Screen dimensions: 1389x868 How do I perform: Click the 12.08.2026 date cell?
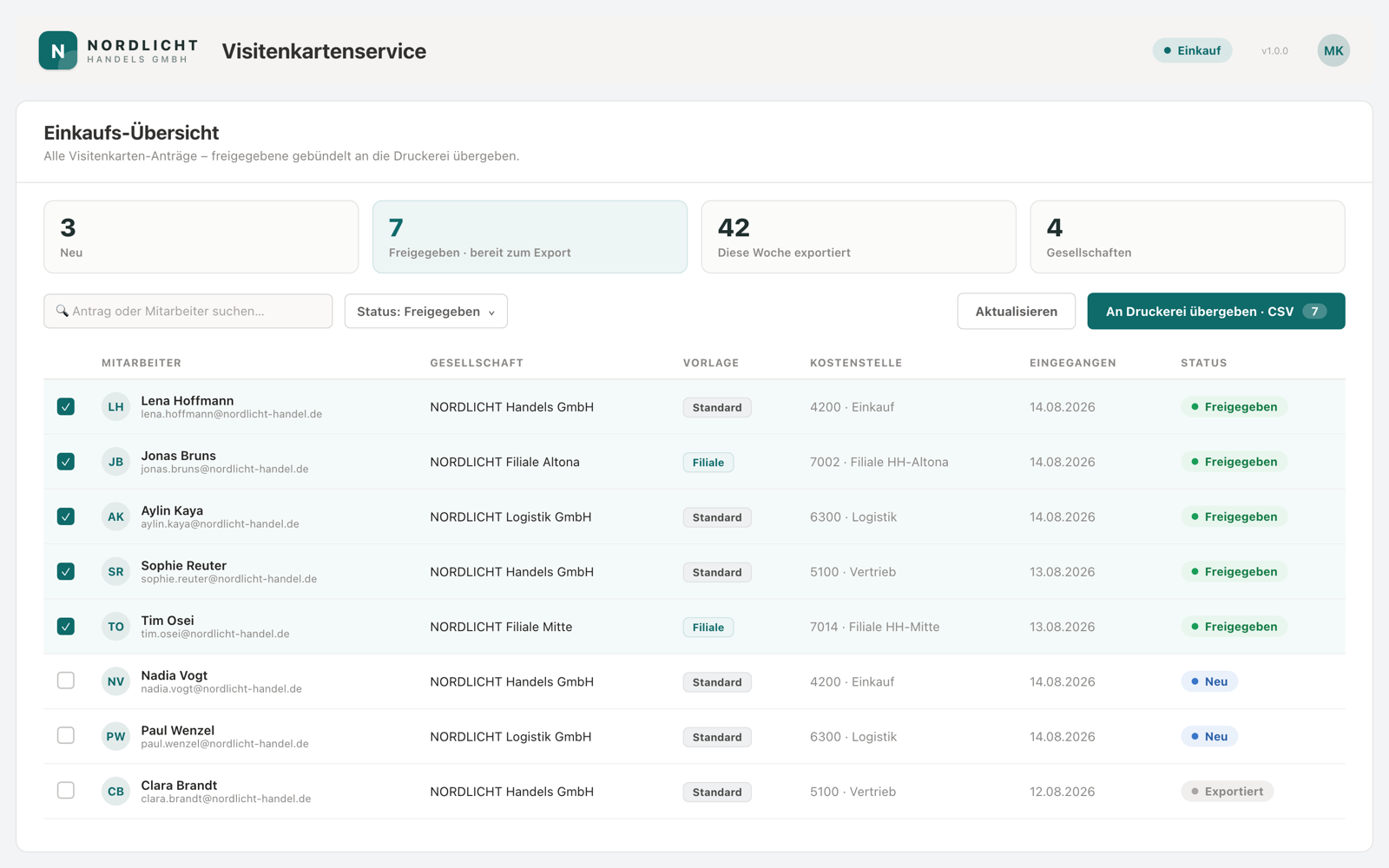1063,792
